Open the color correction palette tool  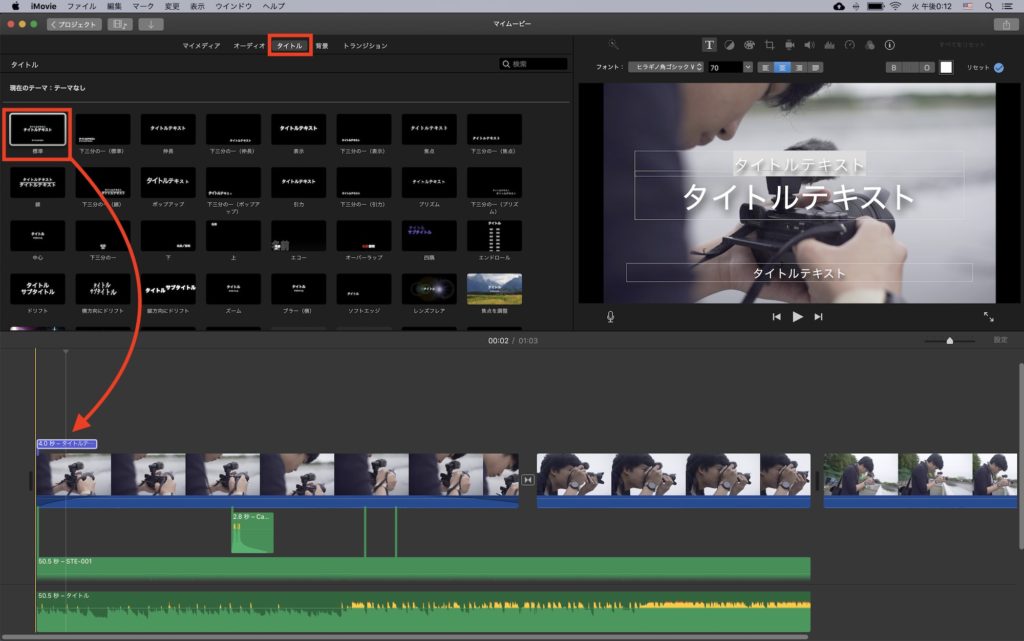point(749,45)
